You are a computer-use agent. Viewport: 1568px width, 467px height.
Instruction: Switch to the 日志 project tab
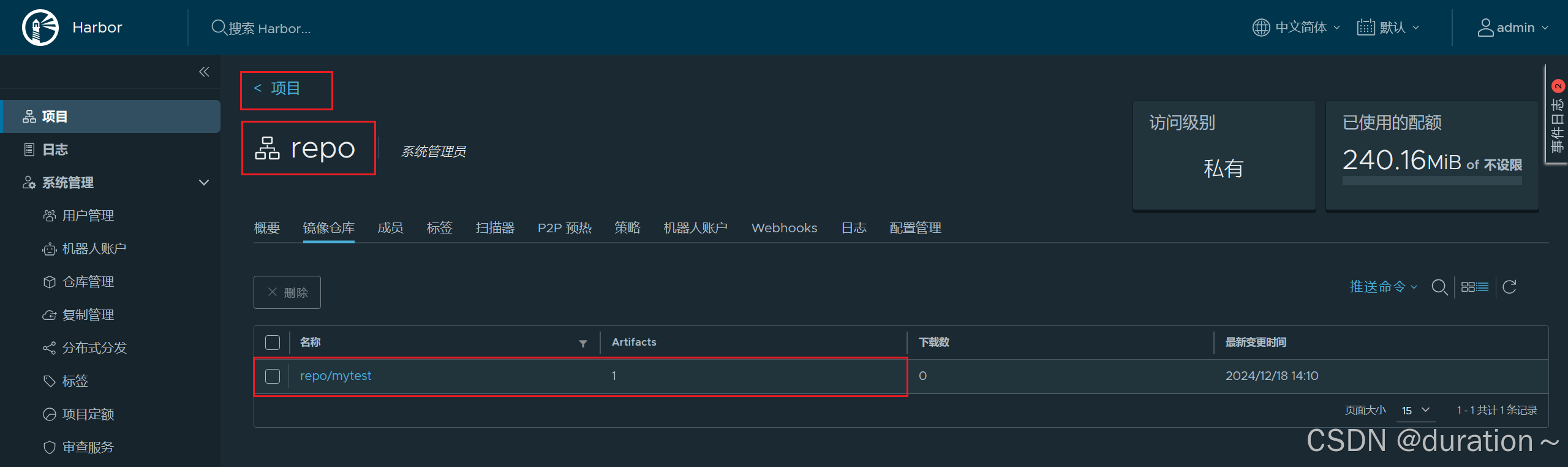854,228
